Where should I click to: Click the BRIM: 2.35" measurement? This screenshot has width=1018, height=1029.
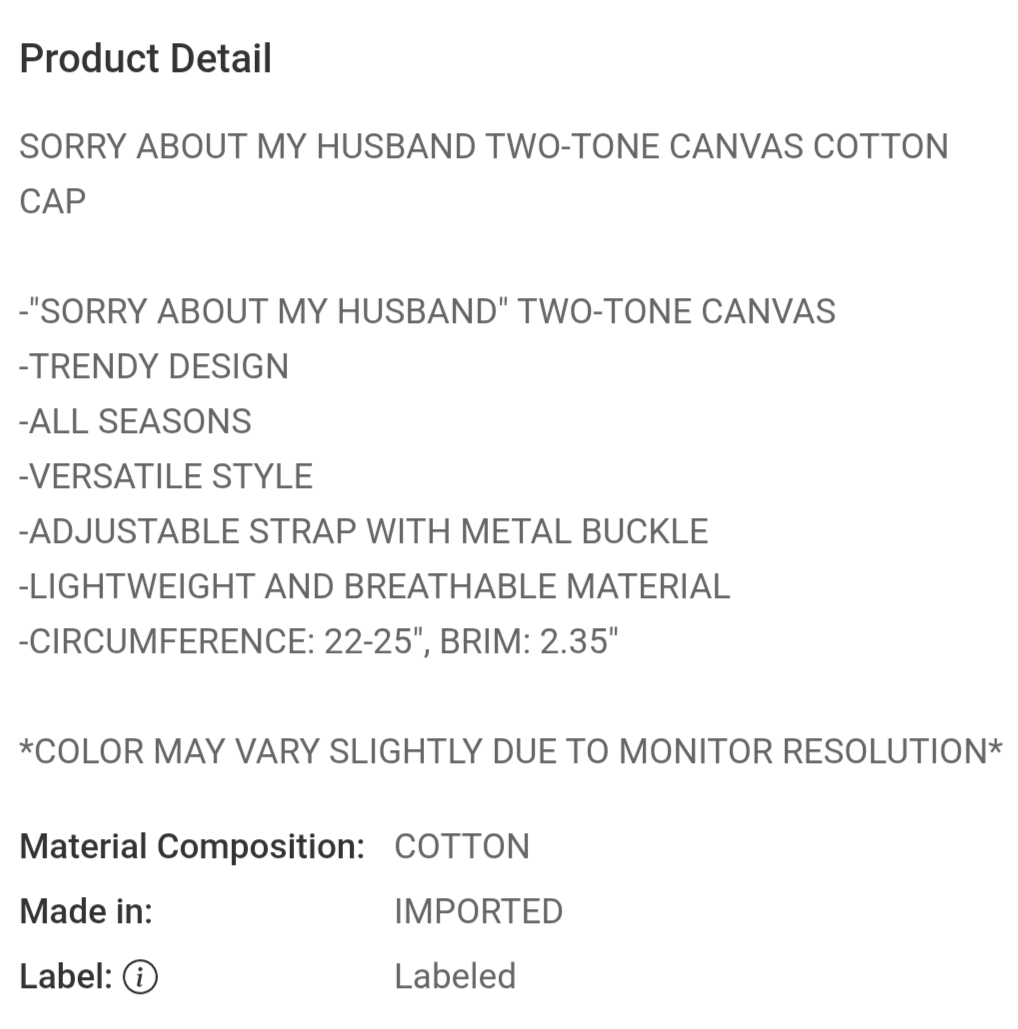530,641
